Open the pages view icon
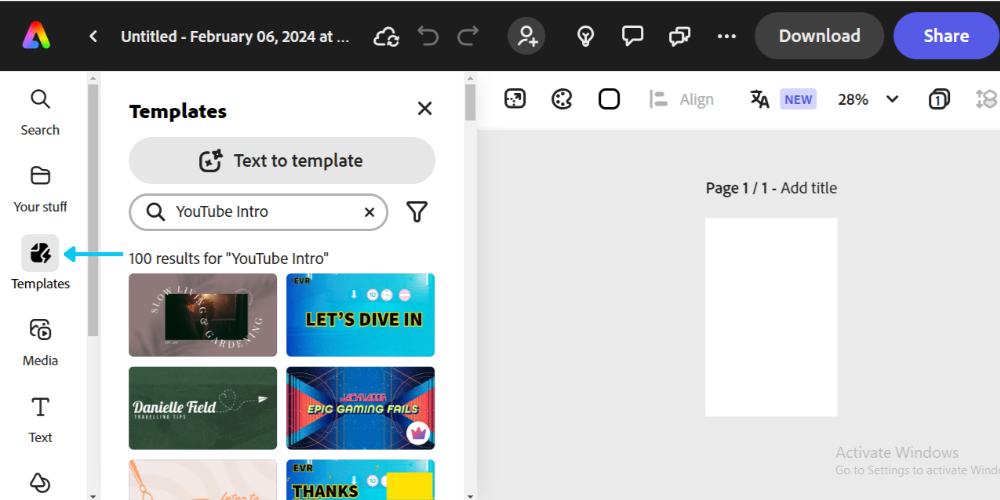1000x500 pixels. (x=939, y=99)
